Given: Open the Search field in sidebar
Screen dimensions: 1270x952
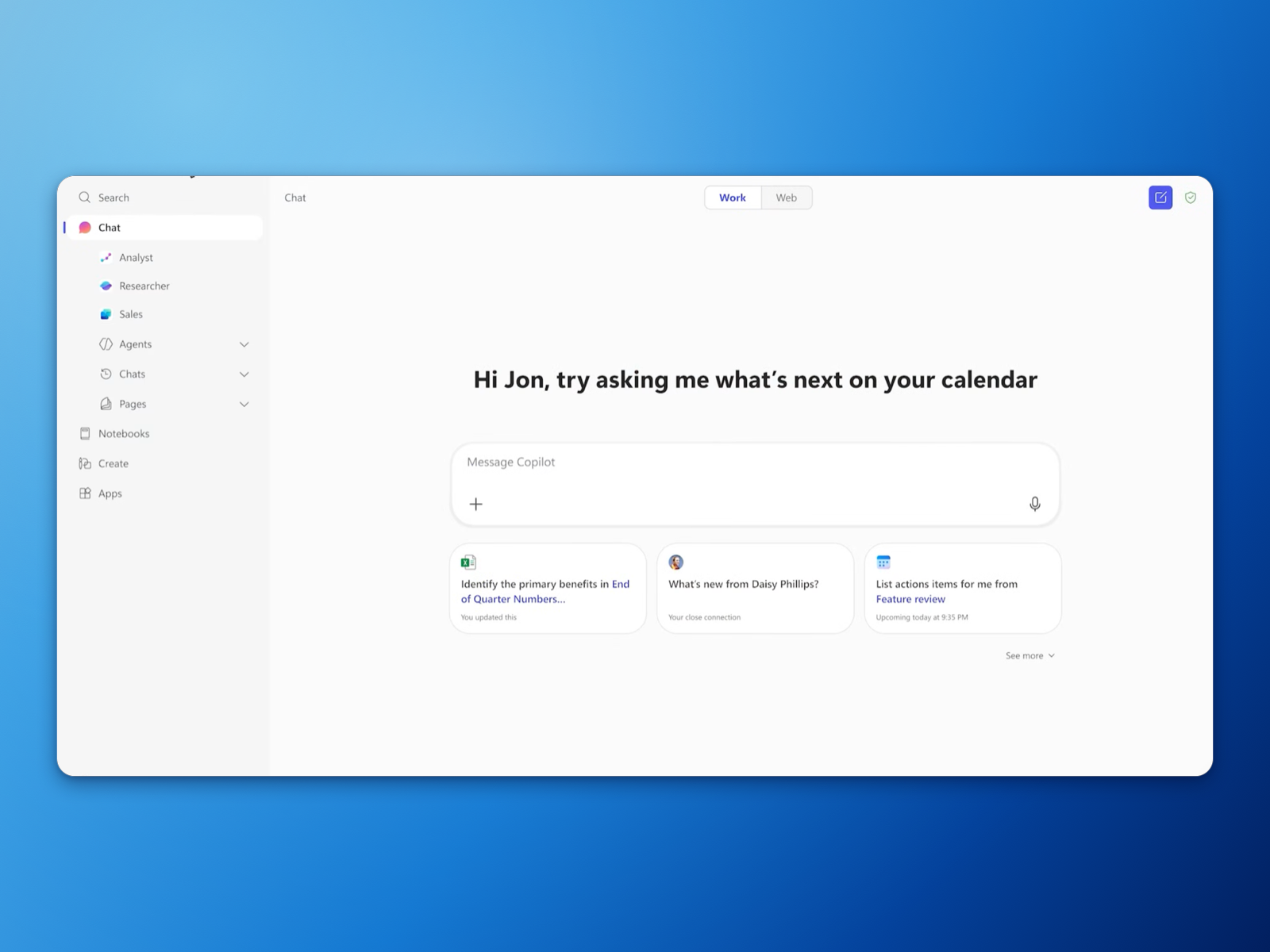Looking at the screenshot, I should click(164, 198).
